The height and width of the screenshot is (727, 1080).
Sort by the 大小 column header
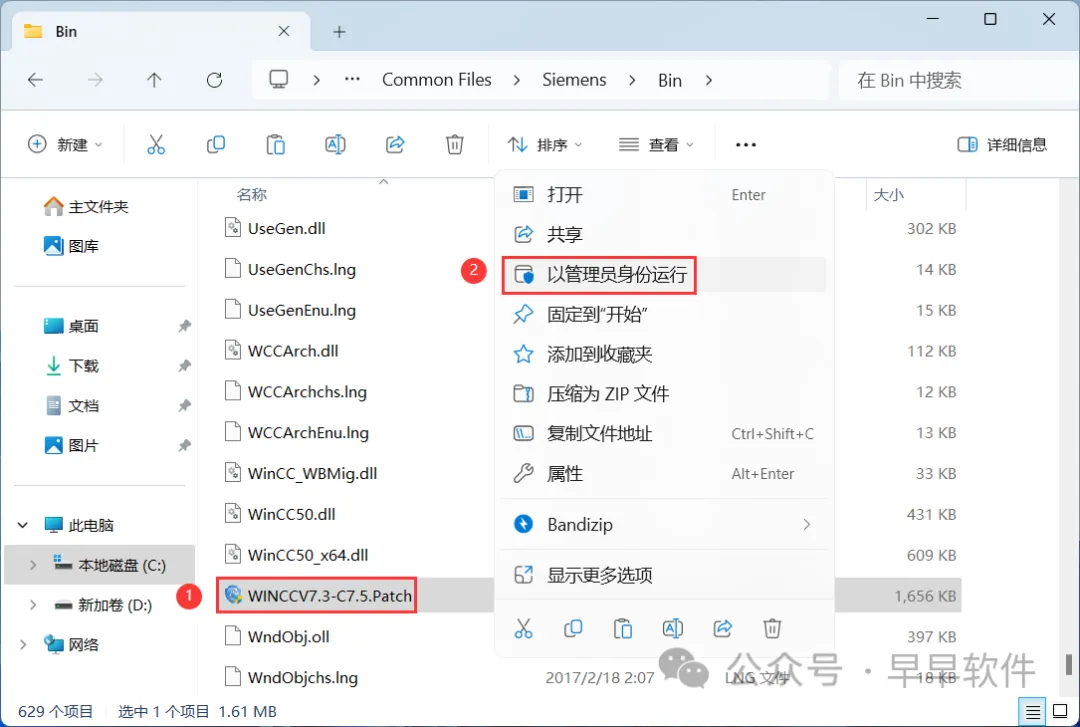click(x=889, y=195)
